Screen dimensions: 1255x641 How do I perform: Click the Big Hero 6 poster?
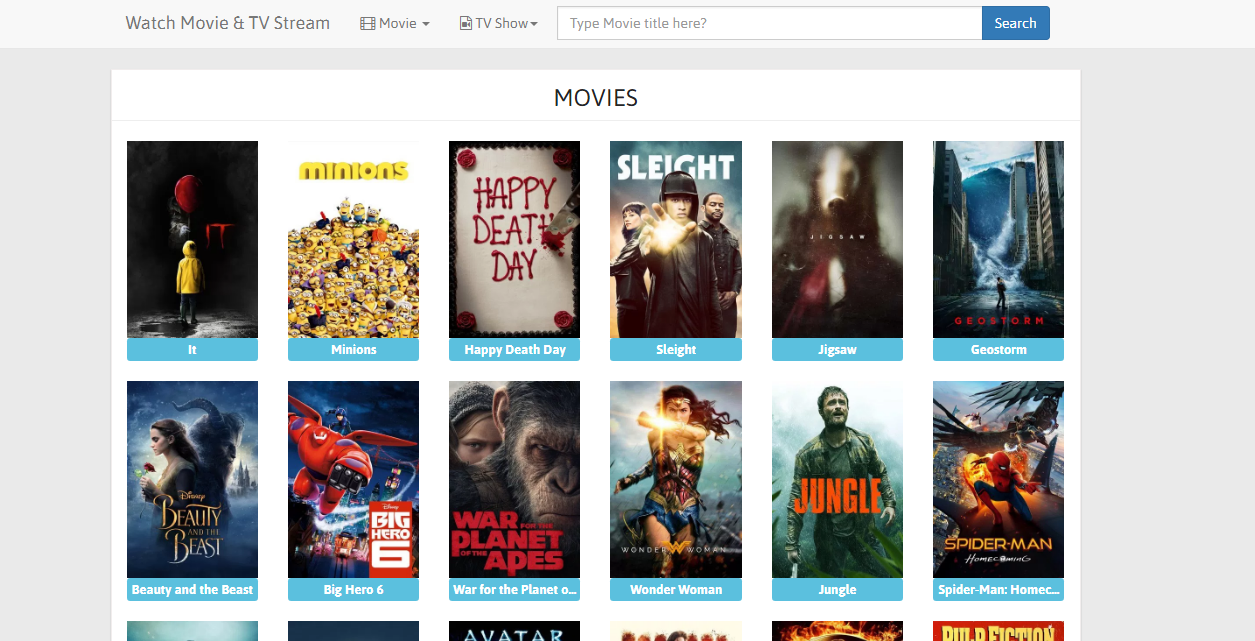[353, 479]
